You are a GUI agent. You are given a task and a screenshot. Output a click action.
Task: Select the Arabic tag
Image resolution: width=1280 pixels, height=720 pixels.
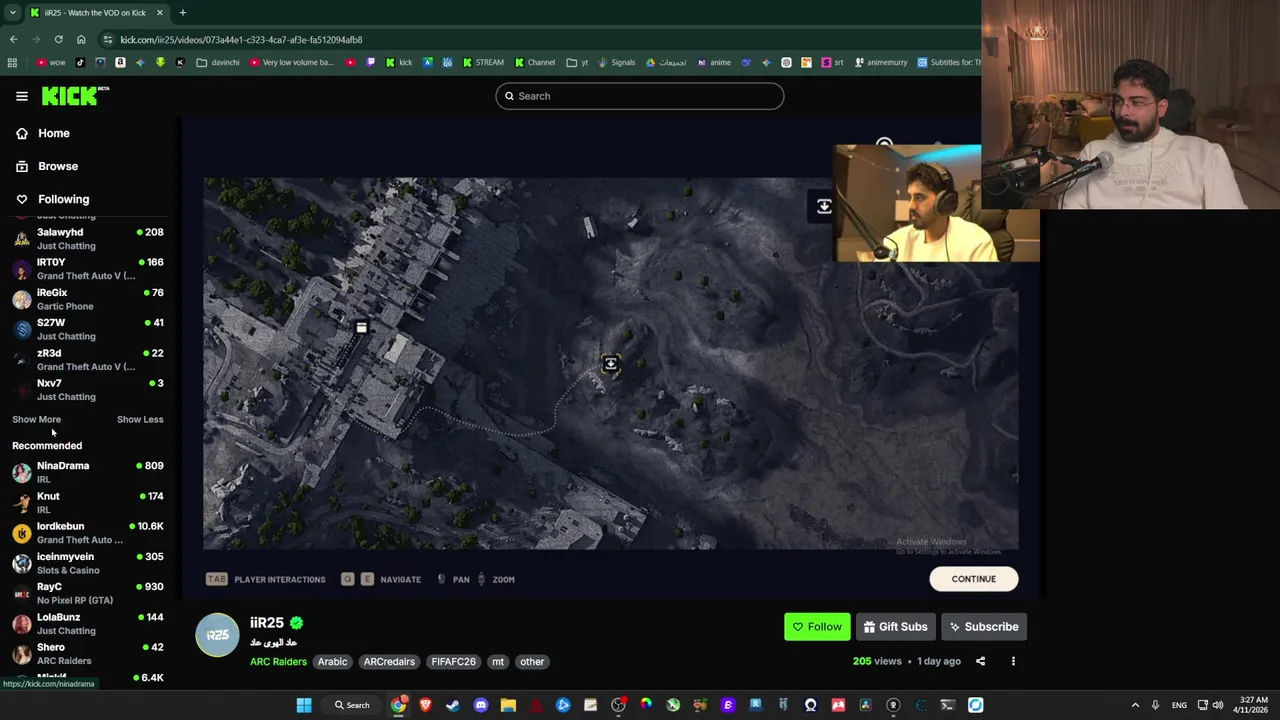(x=332, y=661)
